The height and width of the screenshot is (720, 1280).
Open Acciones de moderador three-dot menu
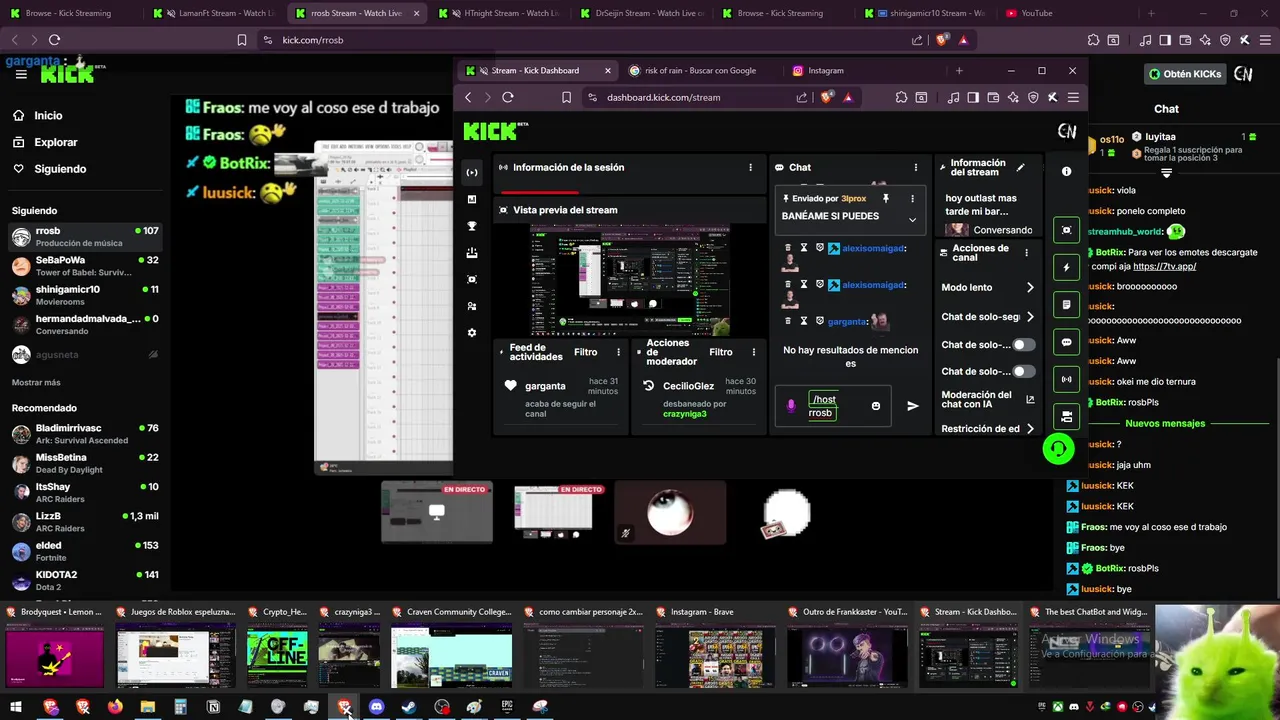(754, 352)
